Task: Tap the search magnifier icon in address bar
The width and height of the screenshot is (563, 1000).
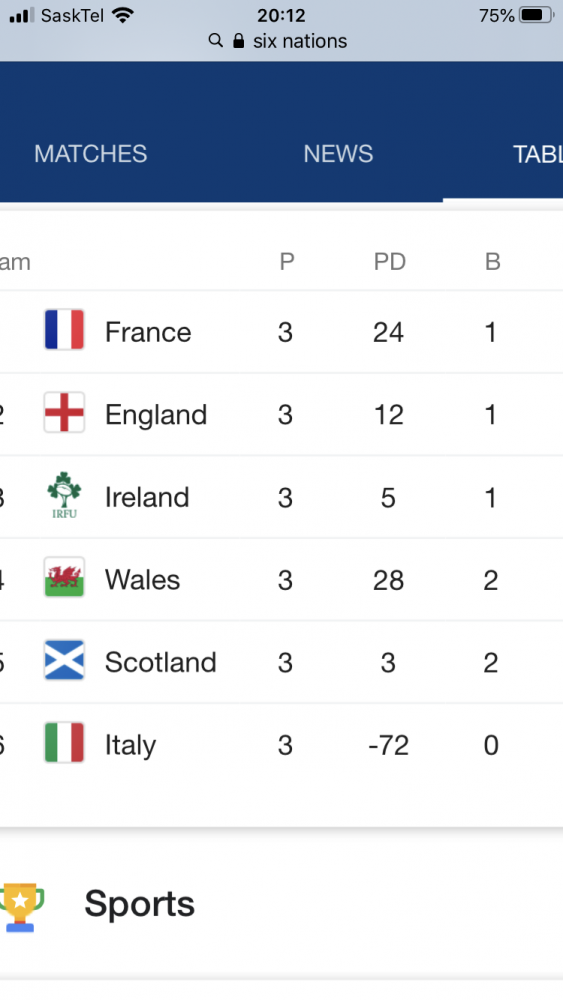Action: point(216,41)
